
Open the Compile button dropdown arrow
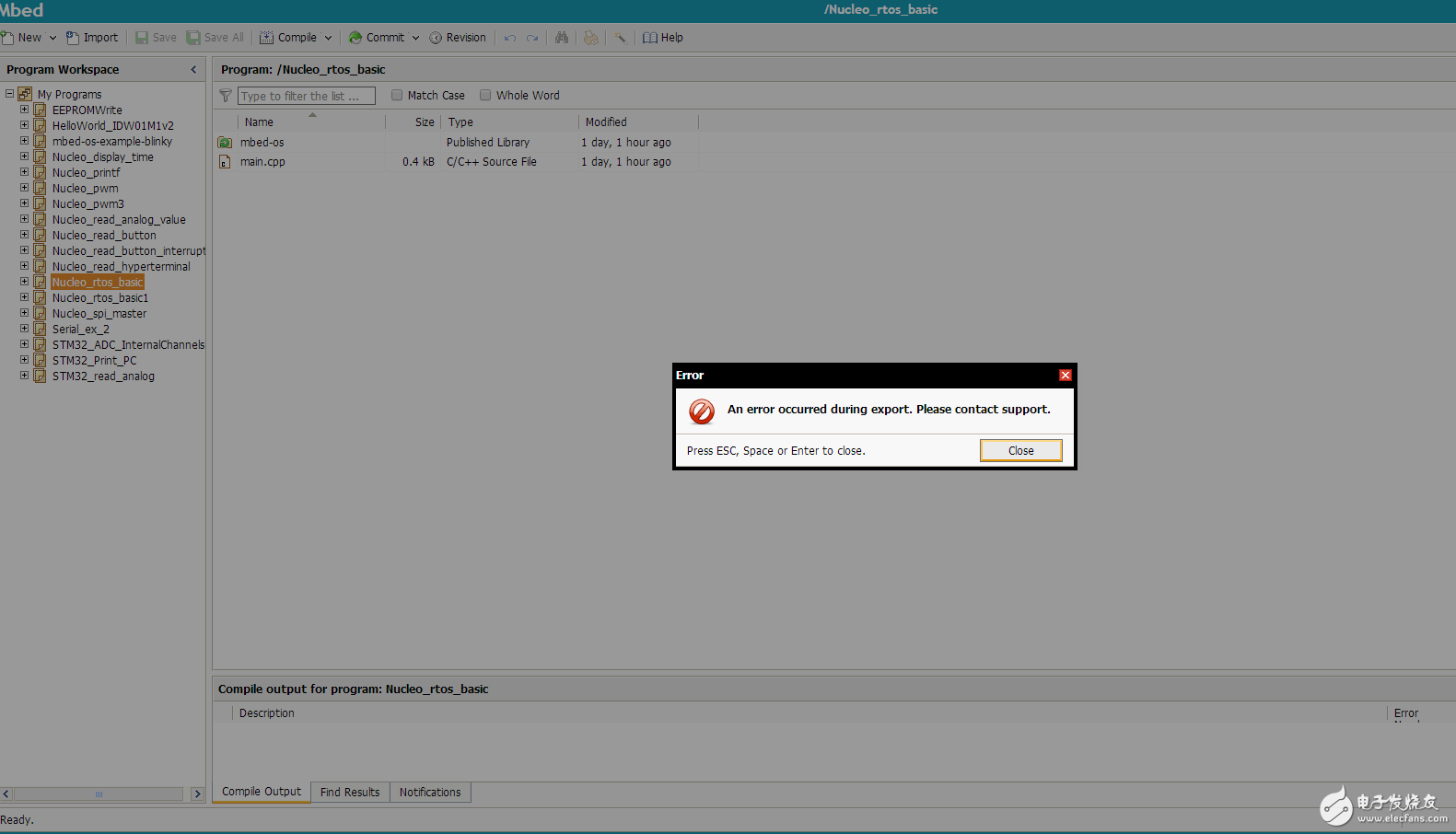click(x=328, y=38)
